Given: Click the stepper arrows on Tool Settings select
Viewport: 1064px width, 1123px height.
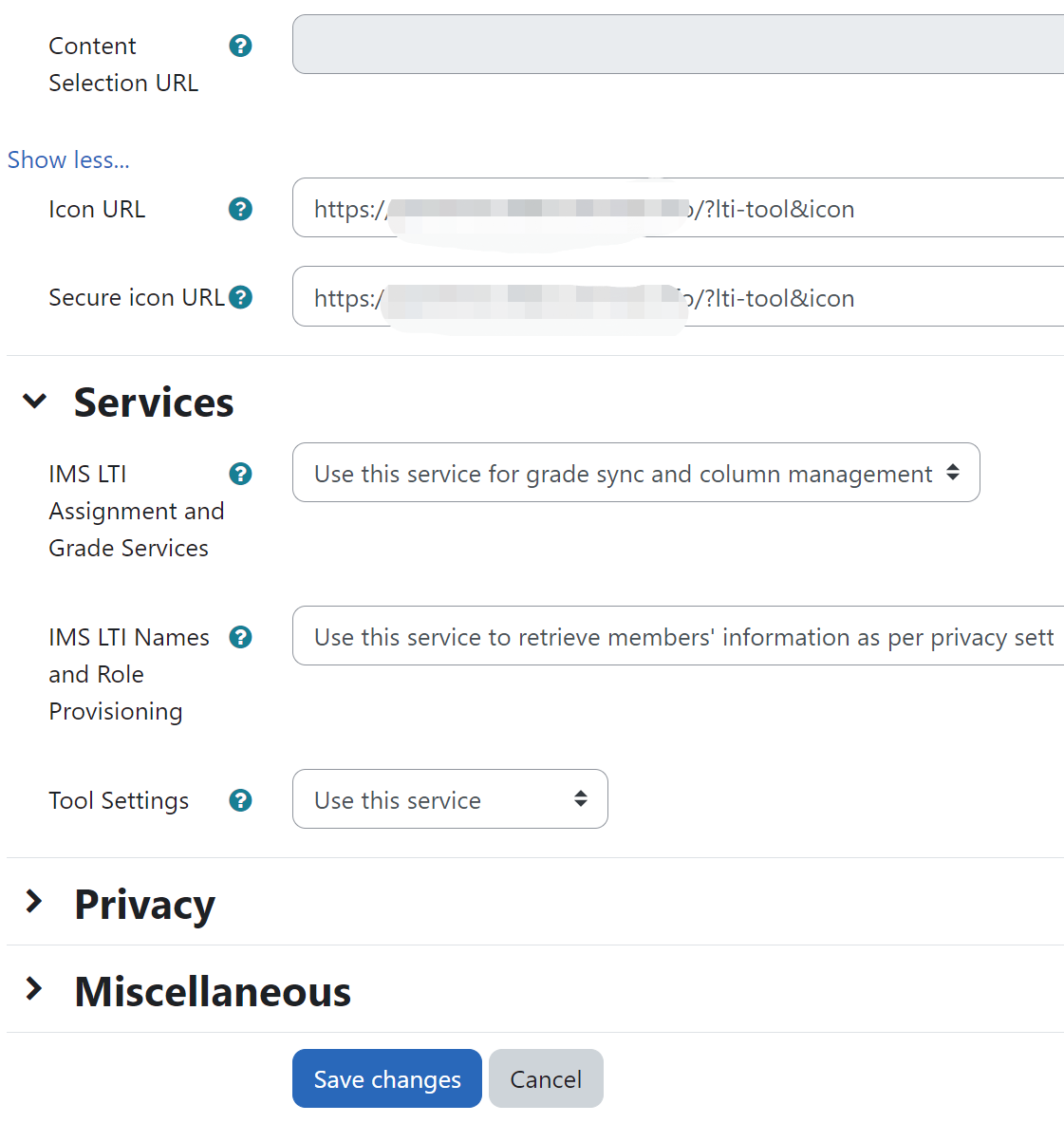Looking at the screenshot, I should point(581,799).
